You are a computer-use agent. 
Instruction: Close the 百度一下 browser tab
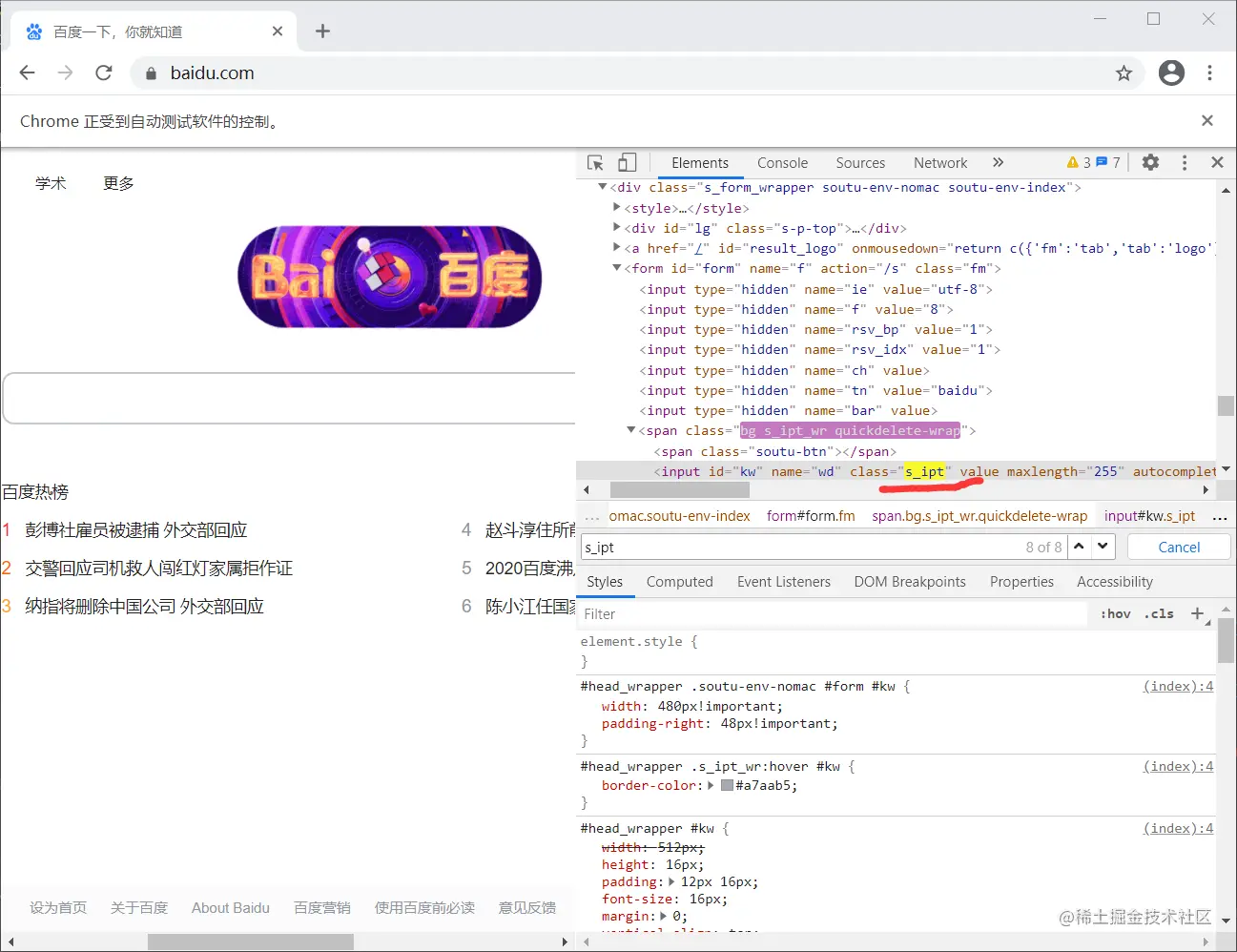click(278, 31)
